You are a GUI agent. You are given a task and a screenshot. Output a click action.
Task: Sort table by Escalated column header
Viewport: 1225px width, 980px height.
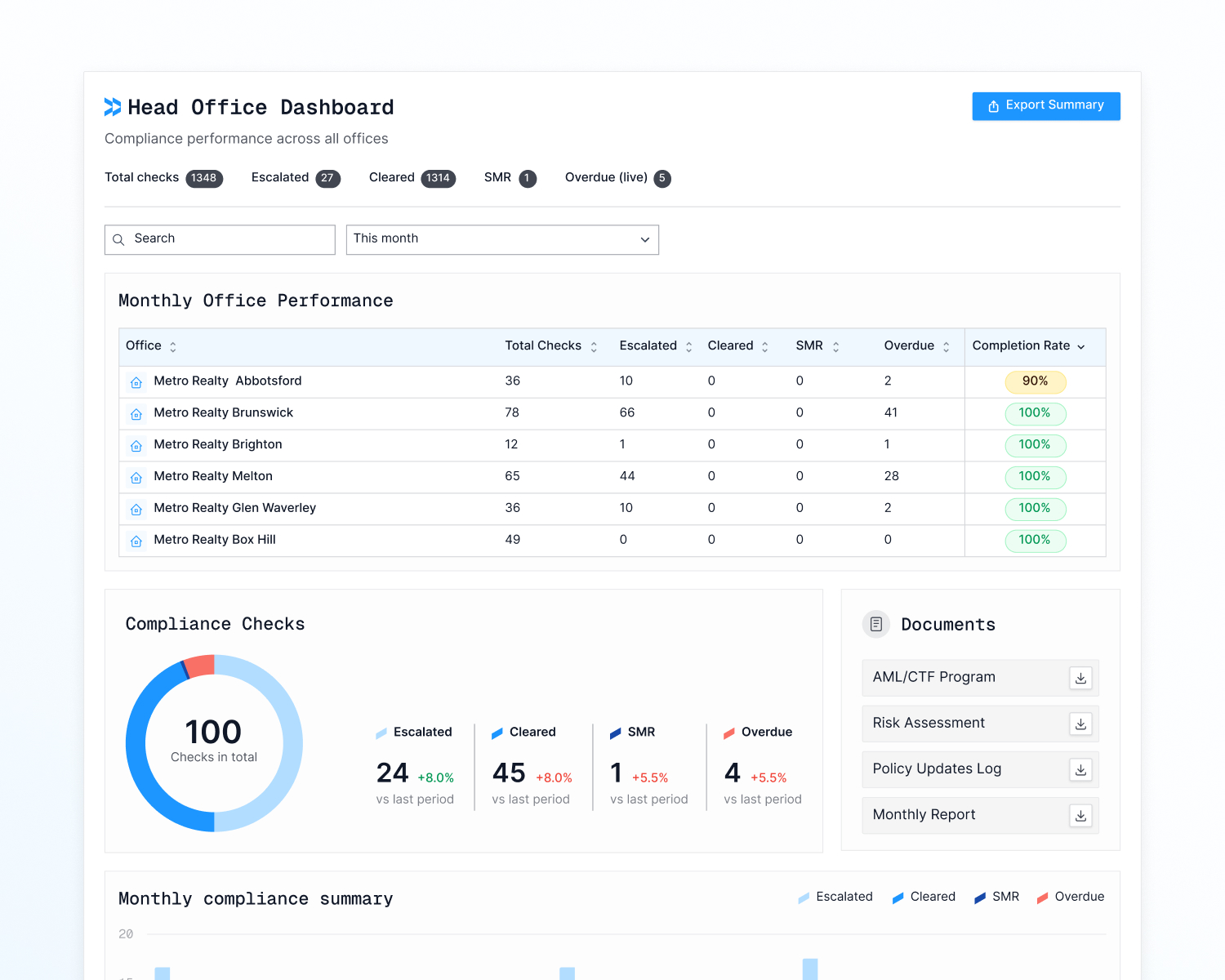(x=656, y=346)
